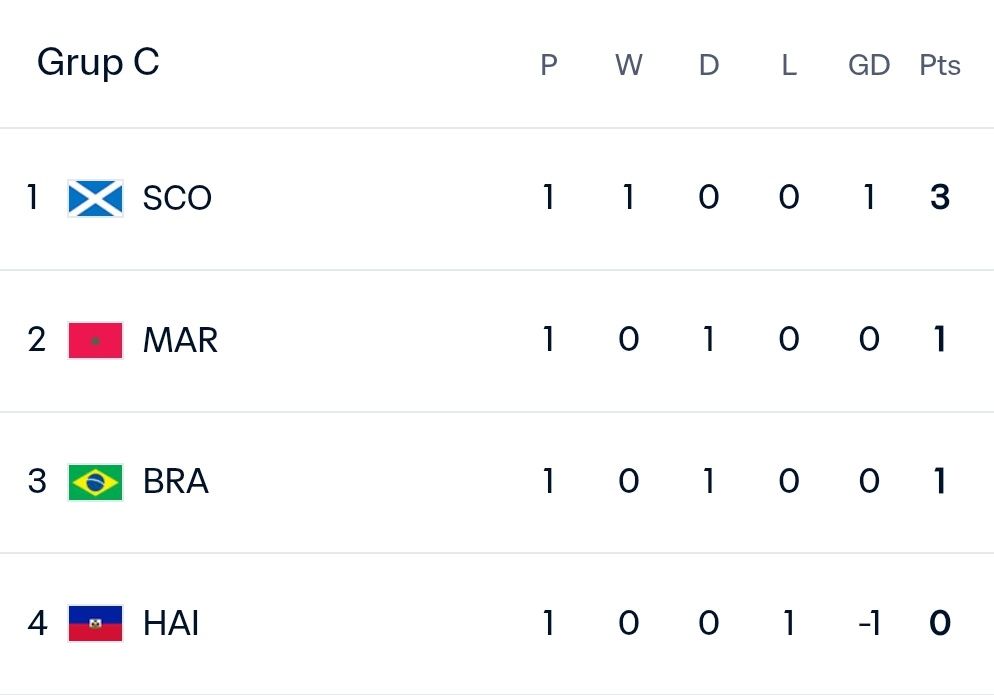Viewport: 994px width, 695px height.
Task: Click the Scotland flag icon
Action: (x=95, y=198)
